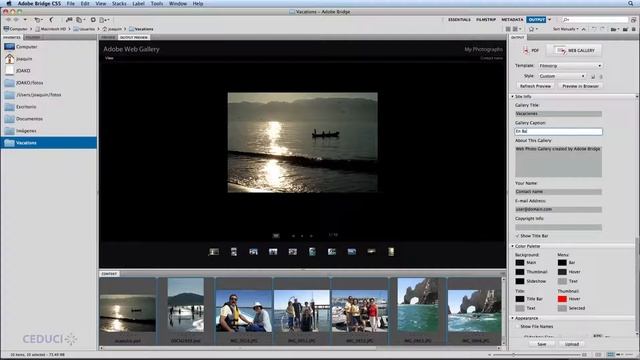Click the Gallery Caption input field
Screen dimensions: 640x360
[558, 131]
